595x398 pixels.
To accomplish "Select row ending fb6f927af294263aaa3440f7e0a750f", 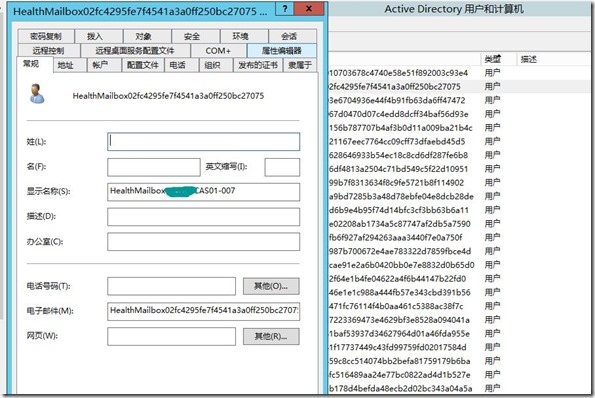I will [x=459, y=238].
